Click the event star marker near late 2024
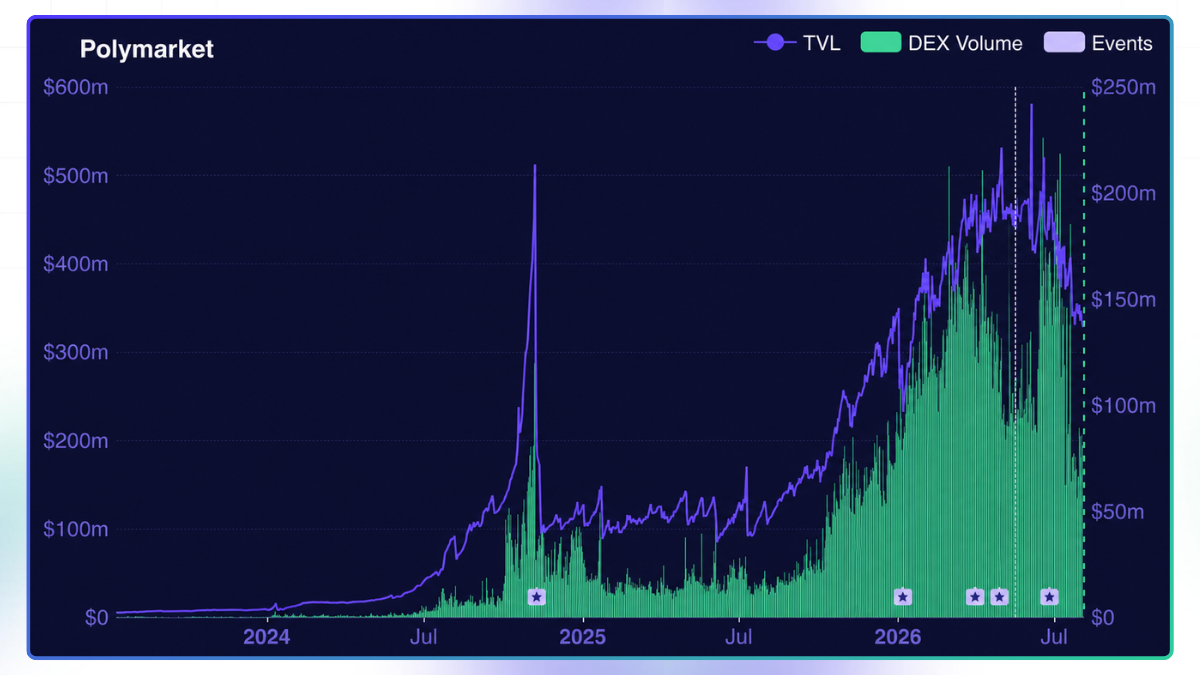 [537, 597]
